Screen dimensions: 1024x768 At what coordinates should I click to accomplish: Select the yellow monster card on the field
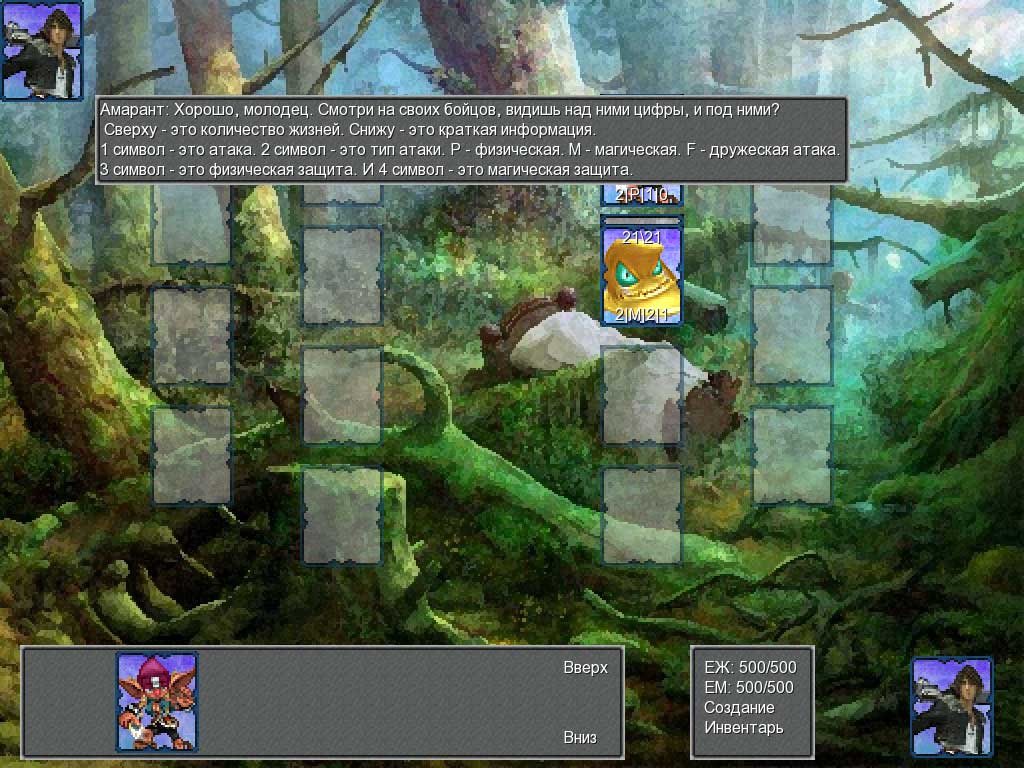(641, 275)
